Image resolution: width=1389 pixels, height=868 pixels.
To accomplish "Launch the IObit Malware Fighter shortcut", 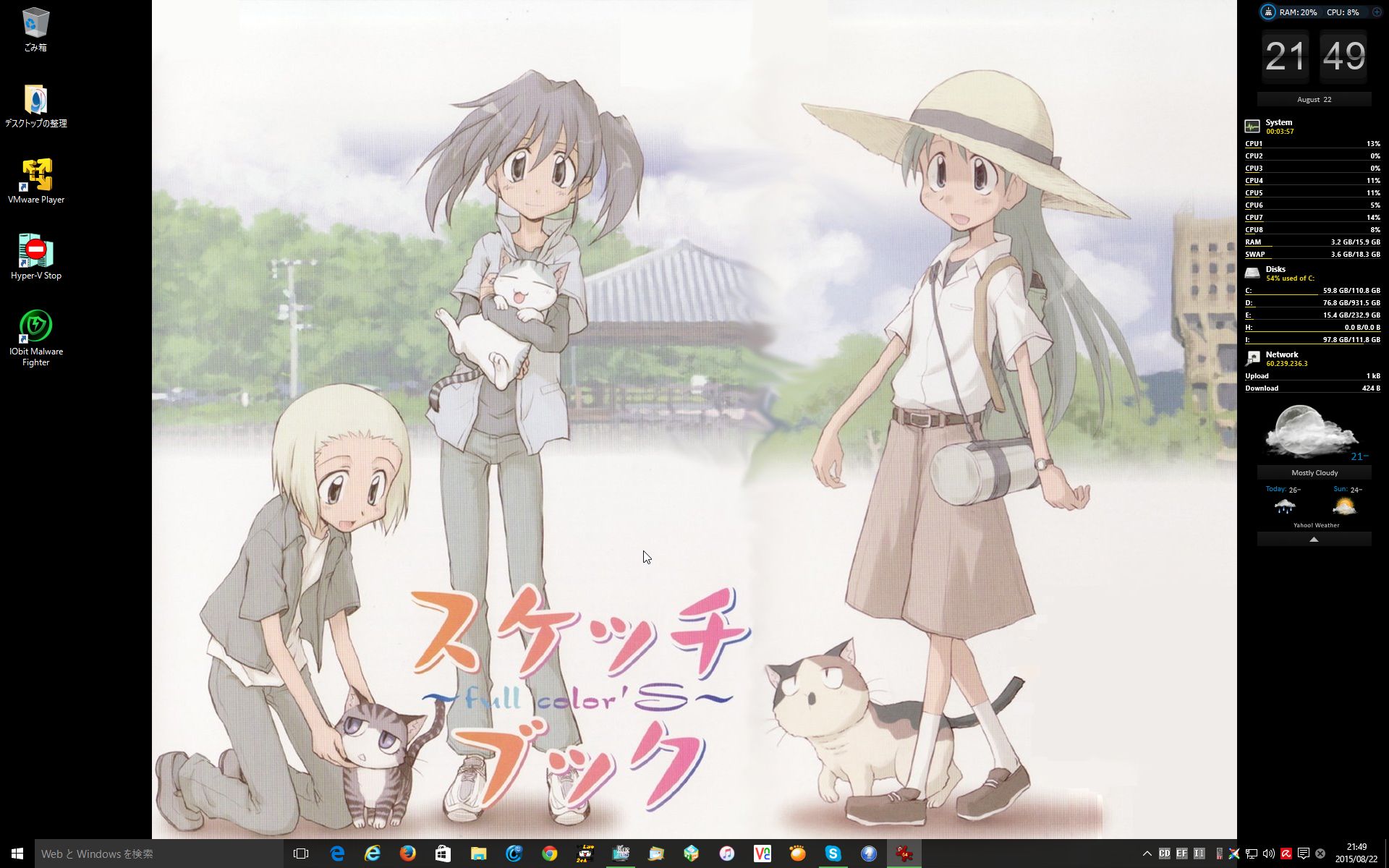I will click(35, 338).
